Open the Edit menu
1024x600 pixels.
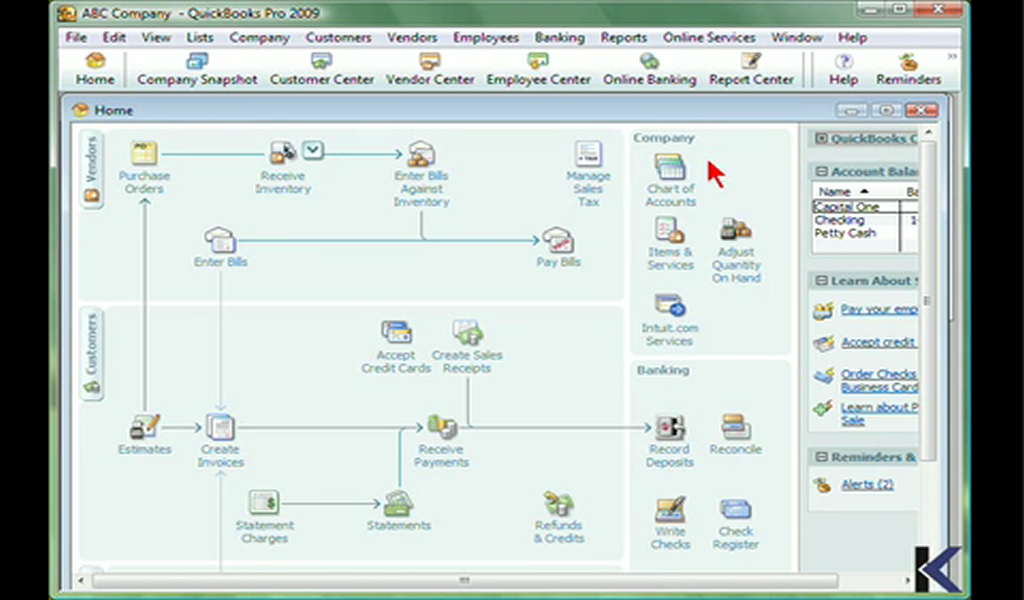click(114, 37)
